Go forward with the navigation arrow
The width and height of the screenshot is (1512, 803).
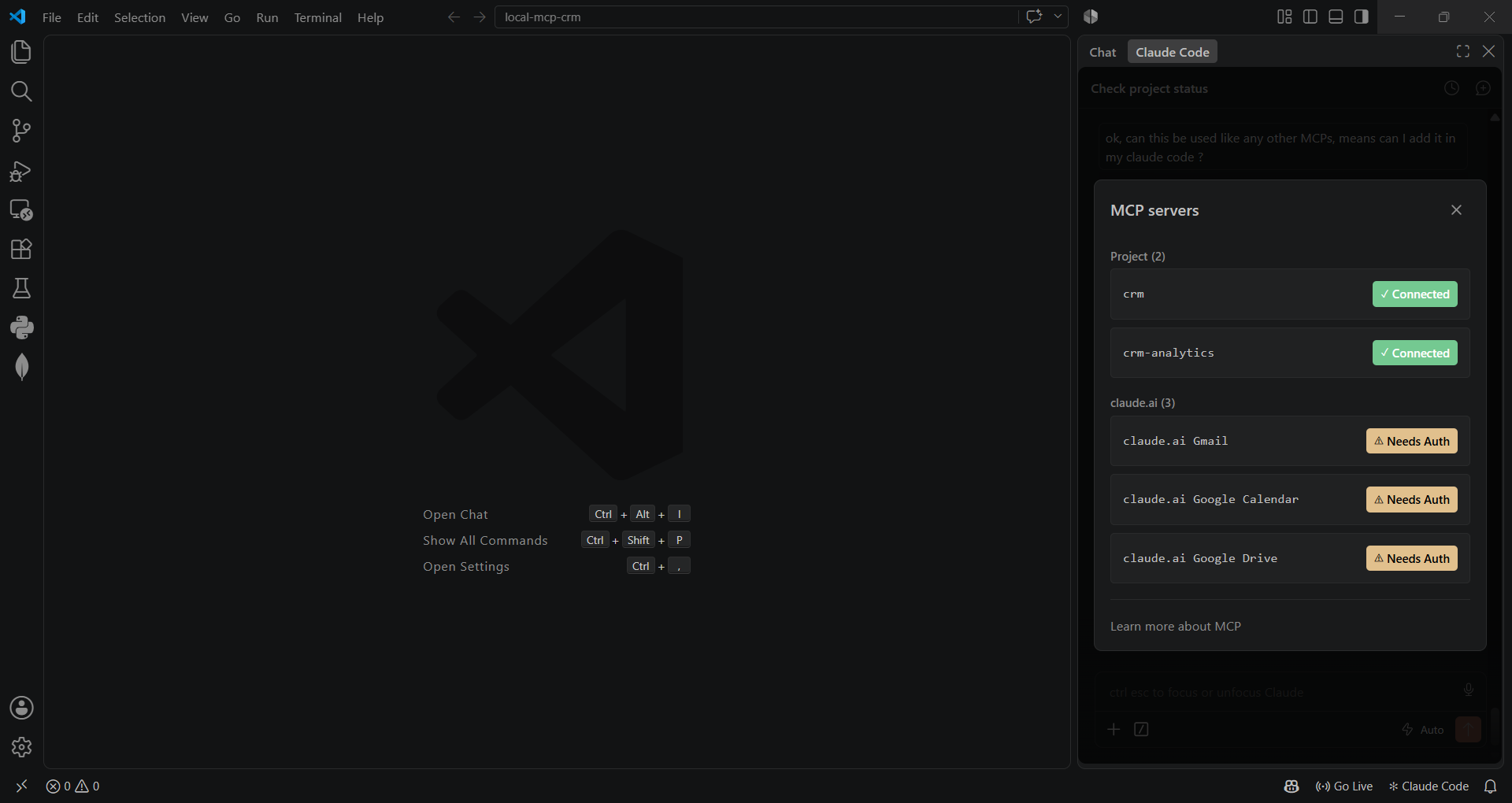point(480,17)
